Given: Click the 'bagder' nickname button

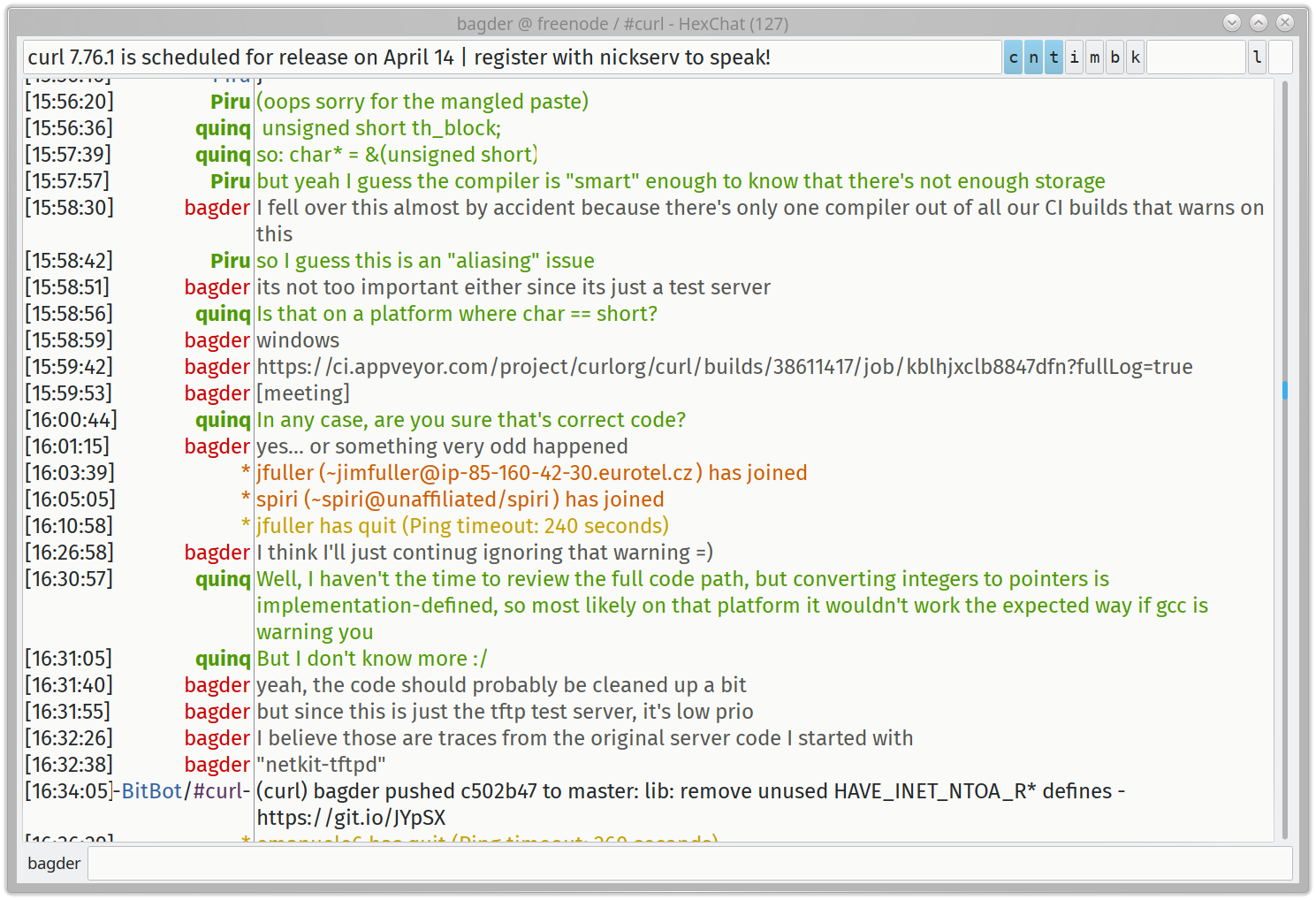Looking at the screenshot, I should point(54,864).
